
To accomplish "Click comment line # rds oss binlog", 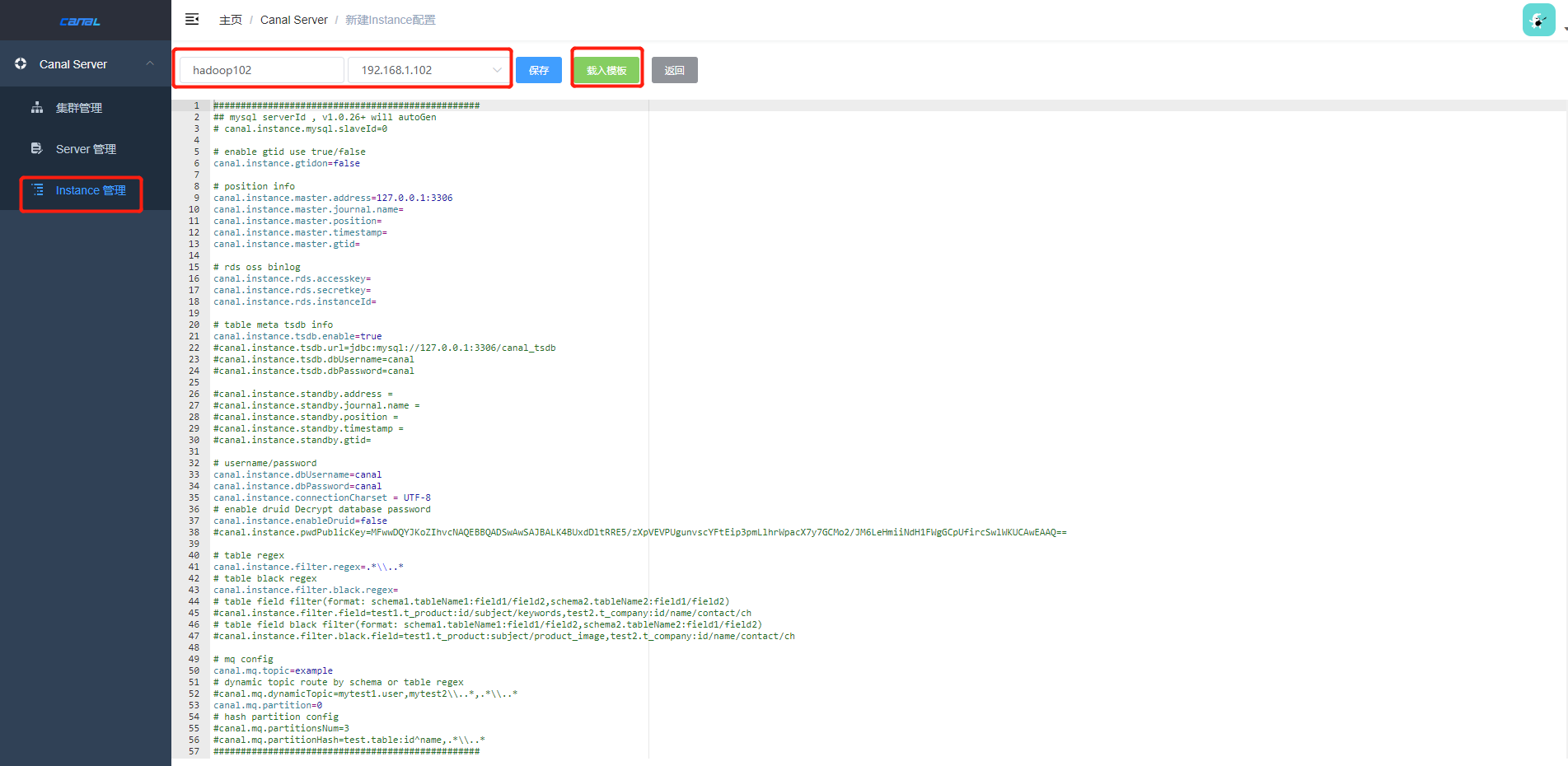I will coord(257,267).
